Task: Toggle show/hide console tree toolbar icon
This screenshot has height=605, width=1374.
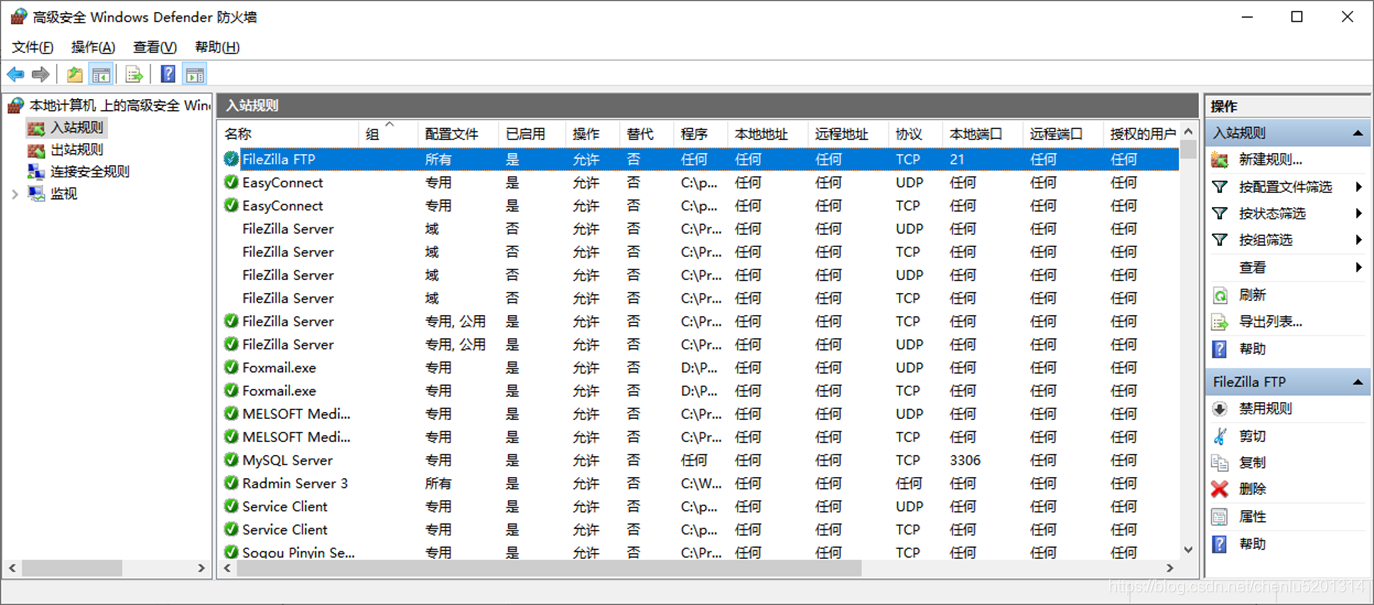Action: click(x=101, y=74)
